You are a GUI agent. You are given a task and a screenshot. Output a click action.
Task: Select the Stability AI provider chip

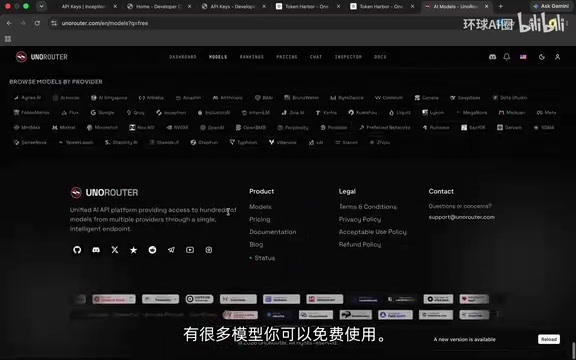[121, 142]
